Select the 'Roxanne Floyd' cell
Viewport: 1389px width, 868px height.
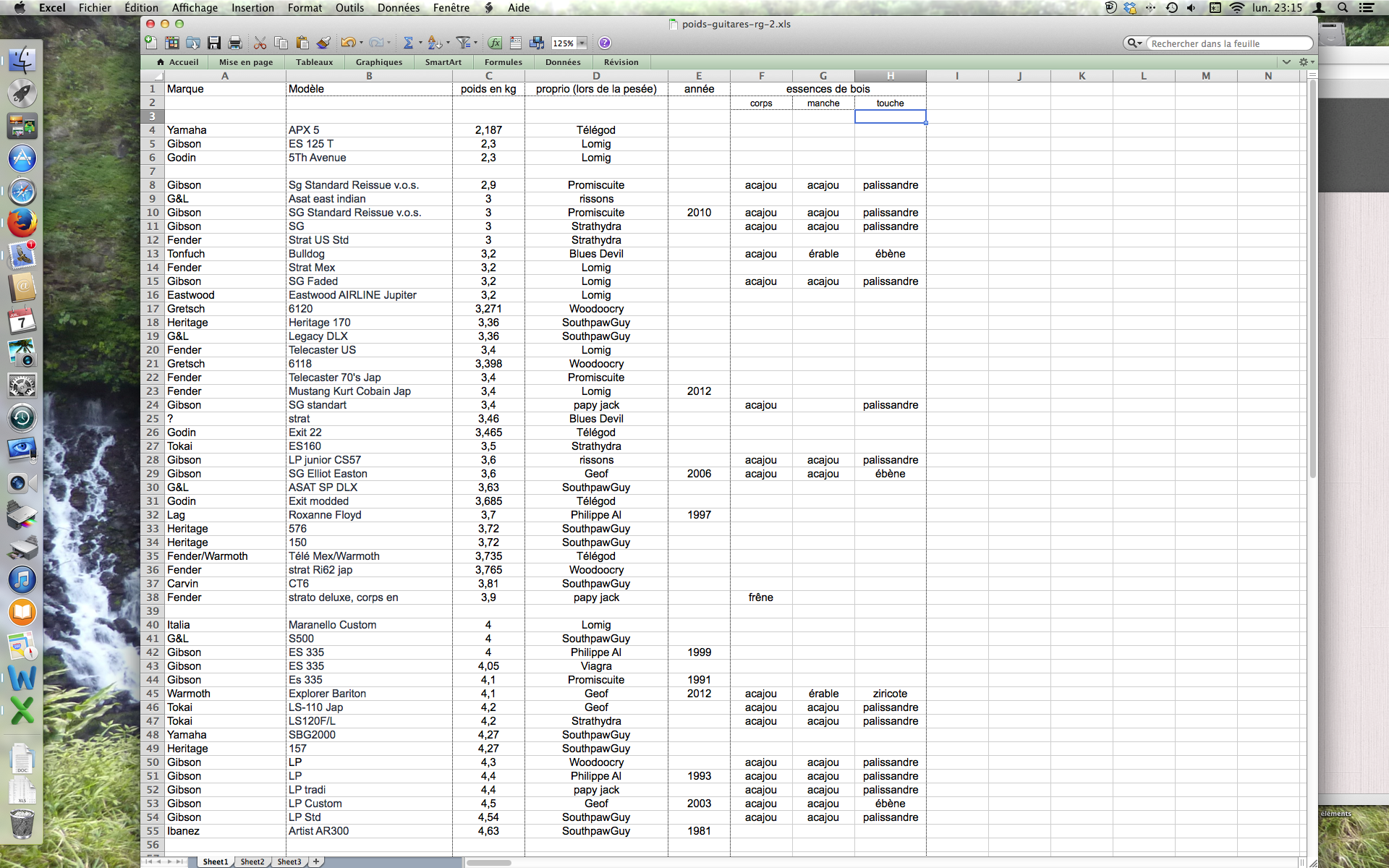369,515
